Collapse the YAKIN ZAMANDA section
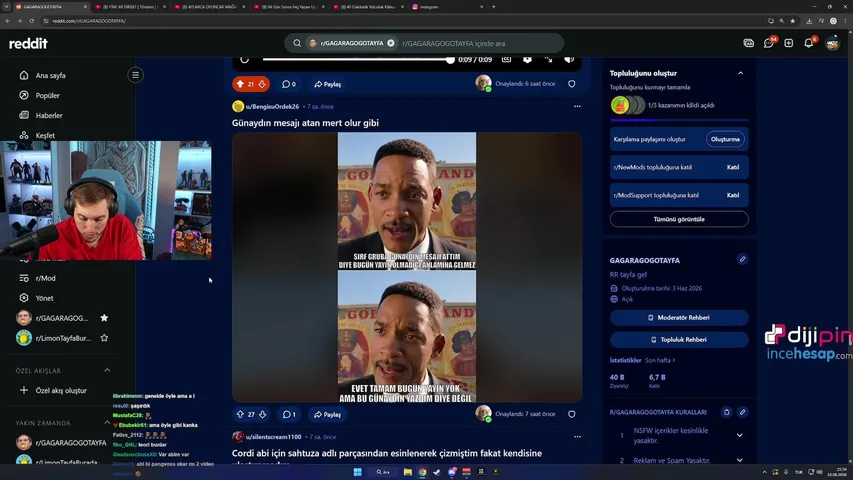Screen dimensions: 853x480 (107, 423)
